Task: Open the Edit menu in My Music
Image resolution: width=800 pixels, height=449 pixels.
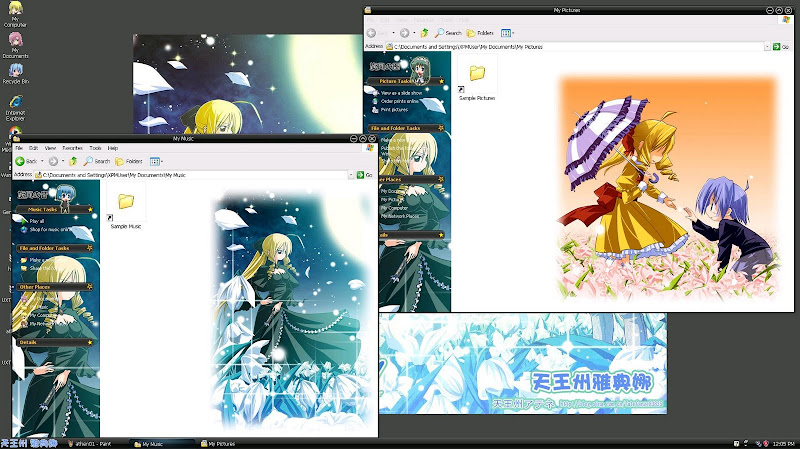Action: 33,148
